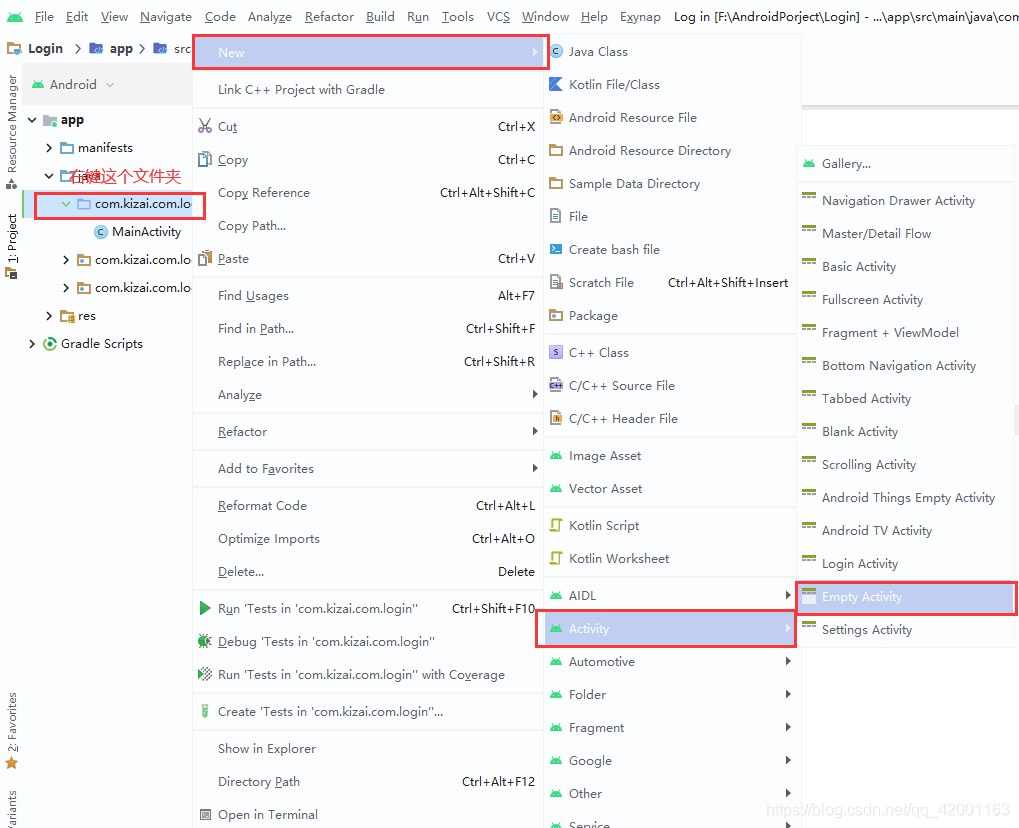The image size is (1019, 828).
Task: Click the Kotlin Script icon
Action: (x=556, y=525)
